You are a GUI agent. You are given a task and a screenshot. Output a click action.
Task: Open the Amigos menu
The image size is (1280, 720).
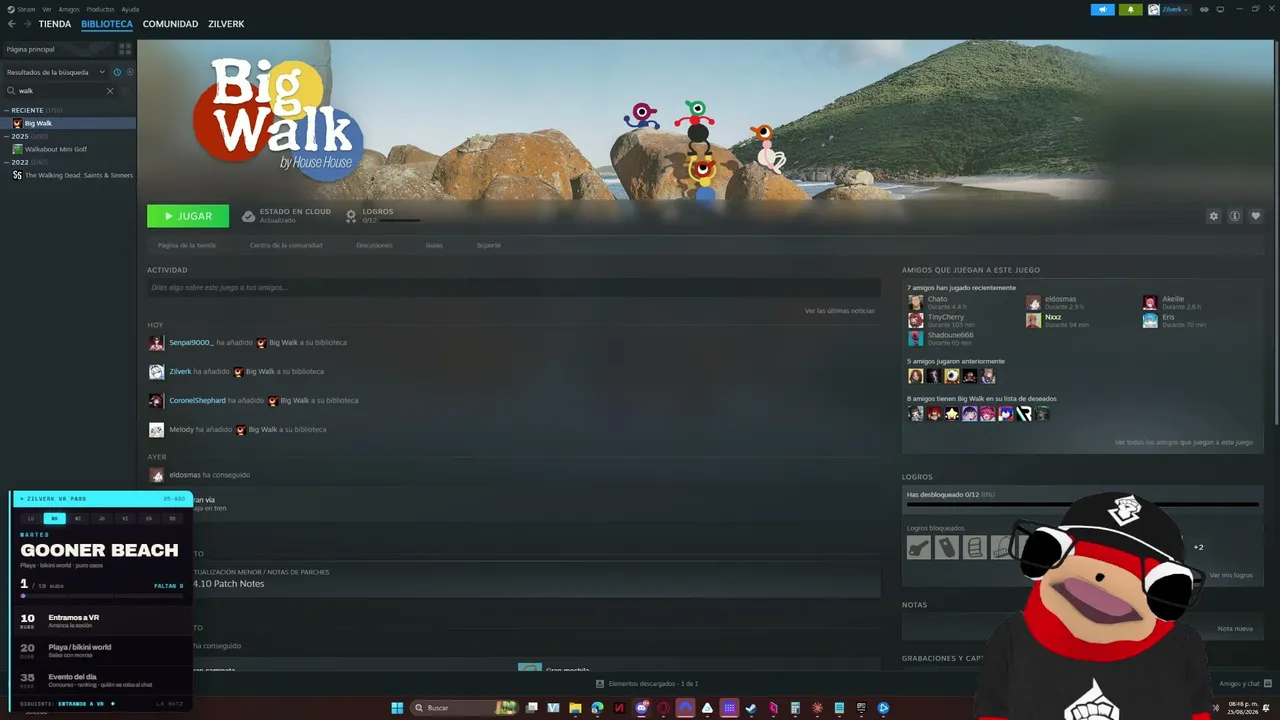(x=69, y=9)
